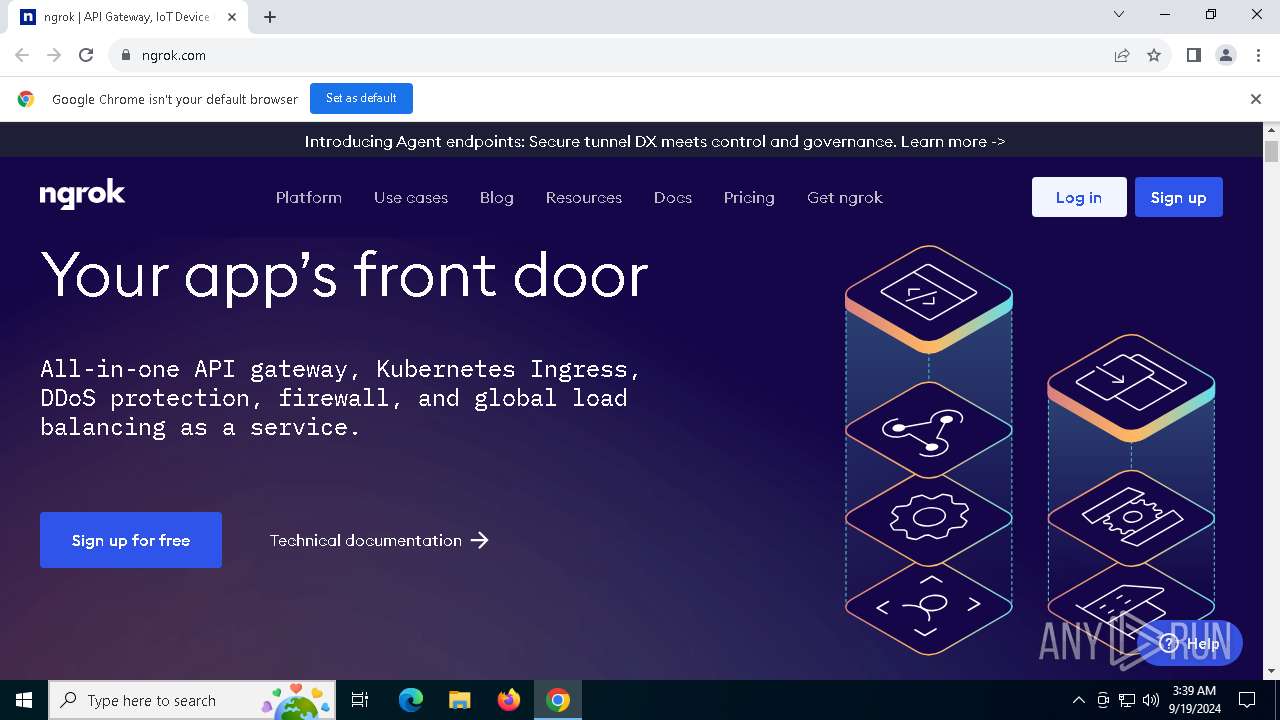The width and height of the screenshot is (1280, 720).
Task: Open the Windows notification center
Action: 1247,700
